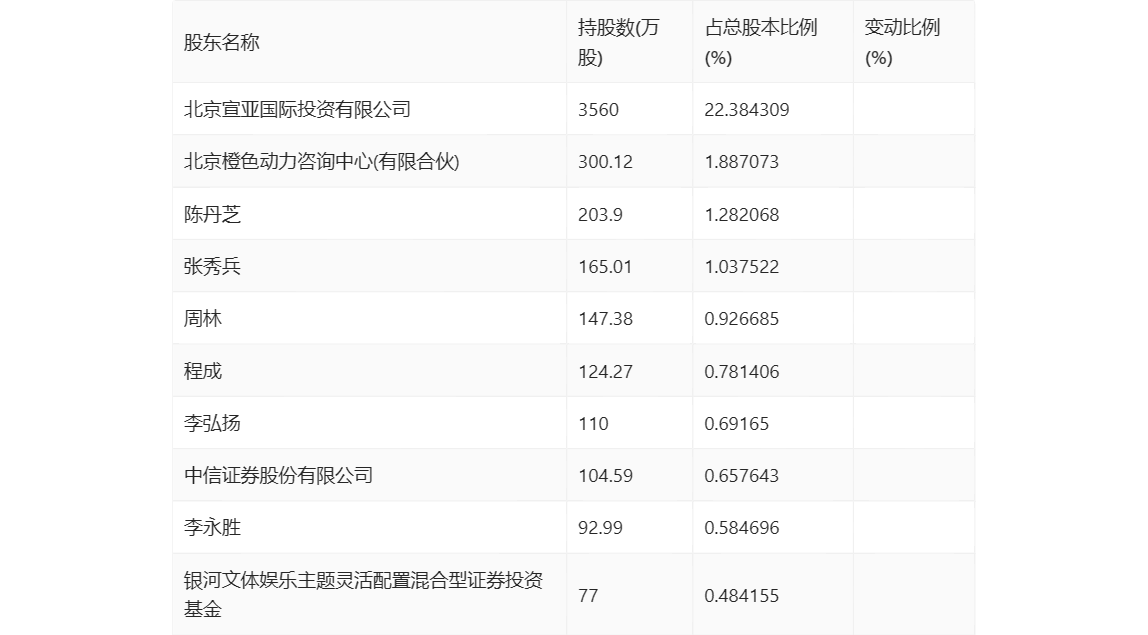Click shareholder name 程成
This screenshot has width=1148, height=635.
[203, 371]
